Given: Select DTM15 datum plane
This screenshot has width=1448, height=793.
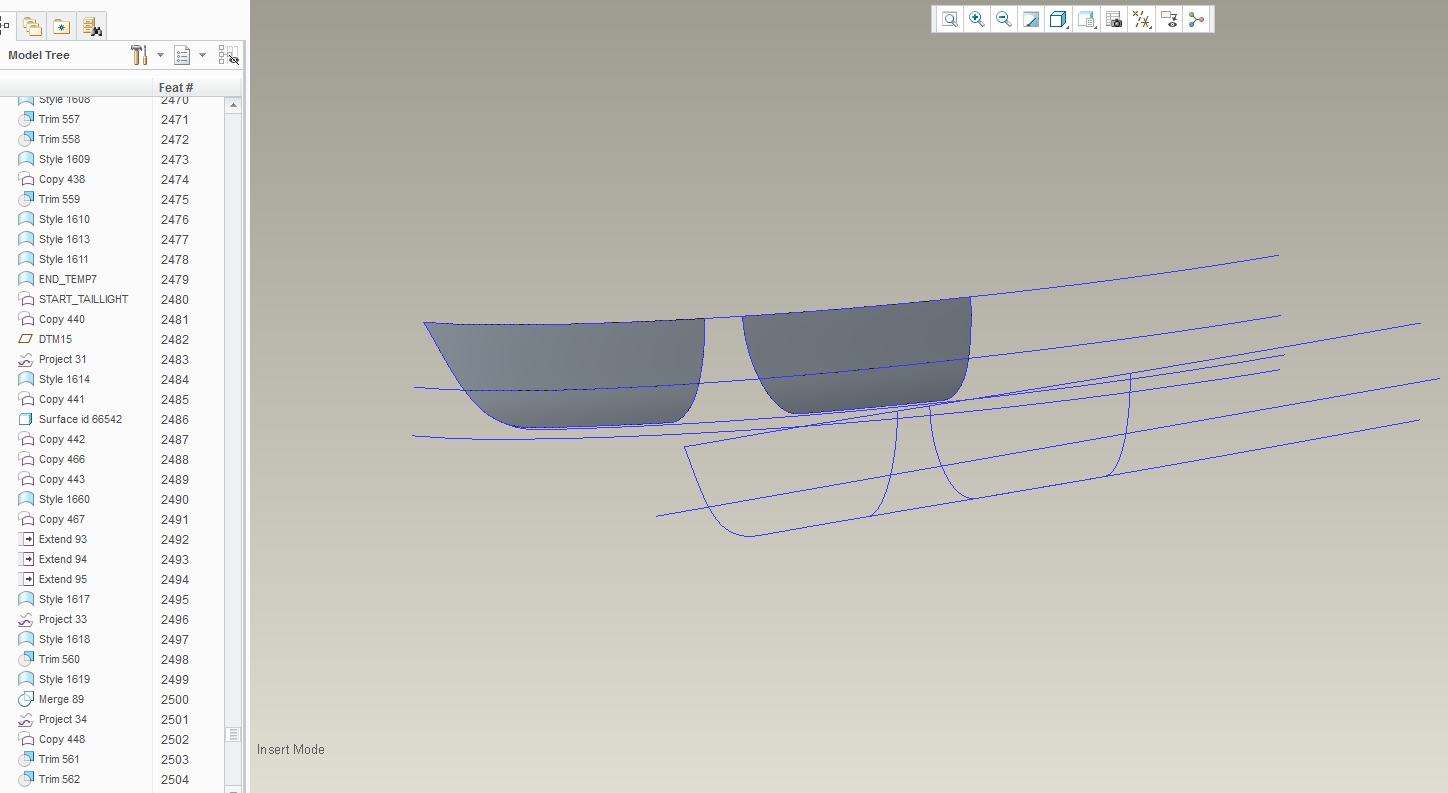Looking at the screenshot, I should 55,339.
